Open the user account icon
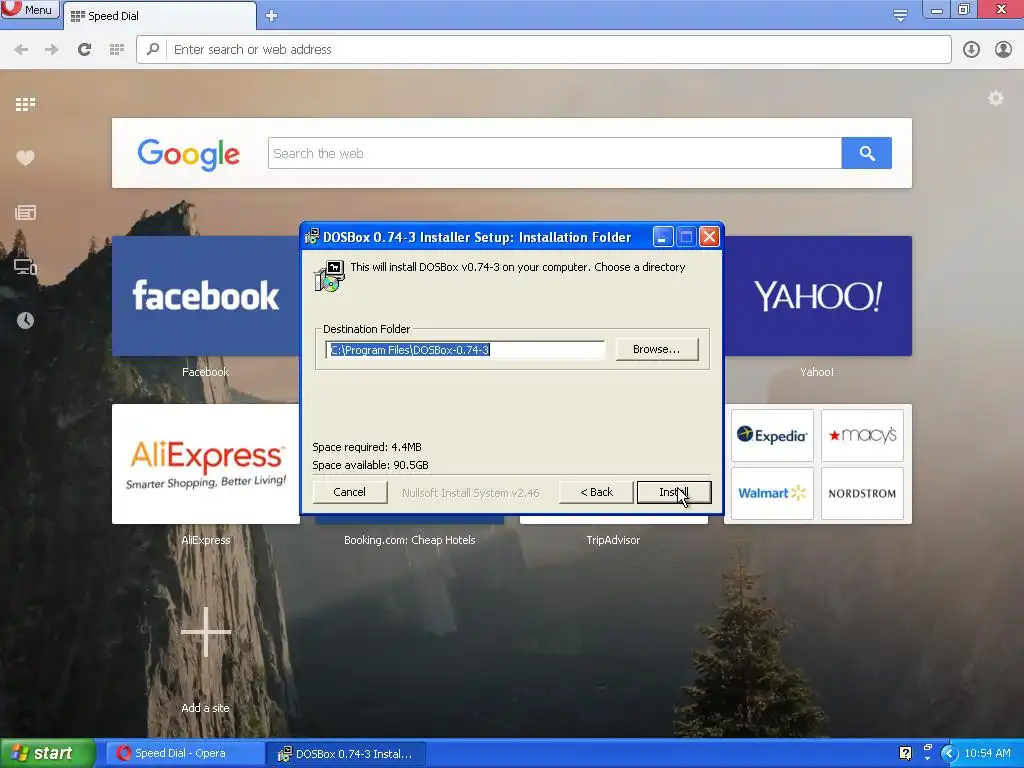This screenshot has width=1024, height=768. [x=1003, y=50]
